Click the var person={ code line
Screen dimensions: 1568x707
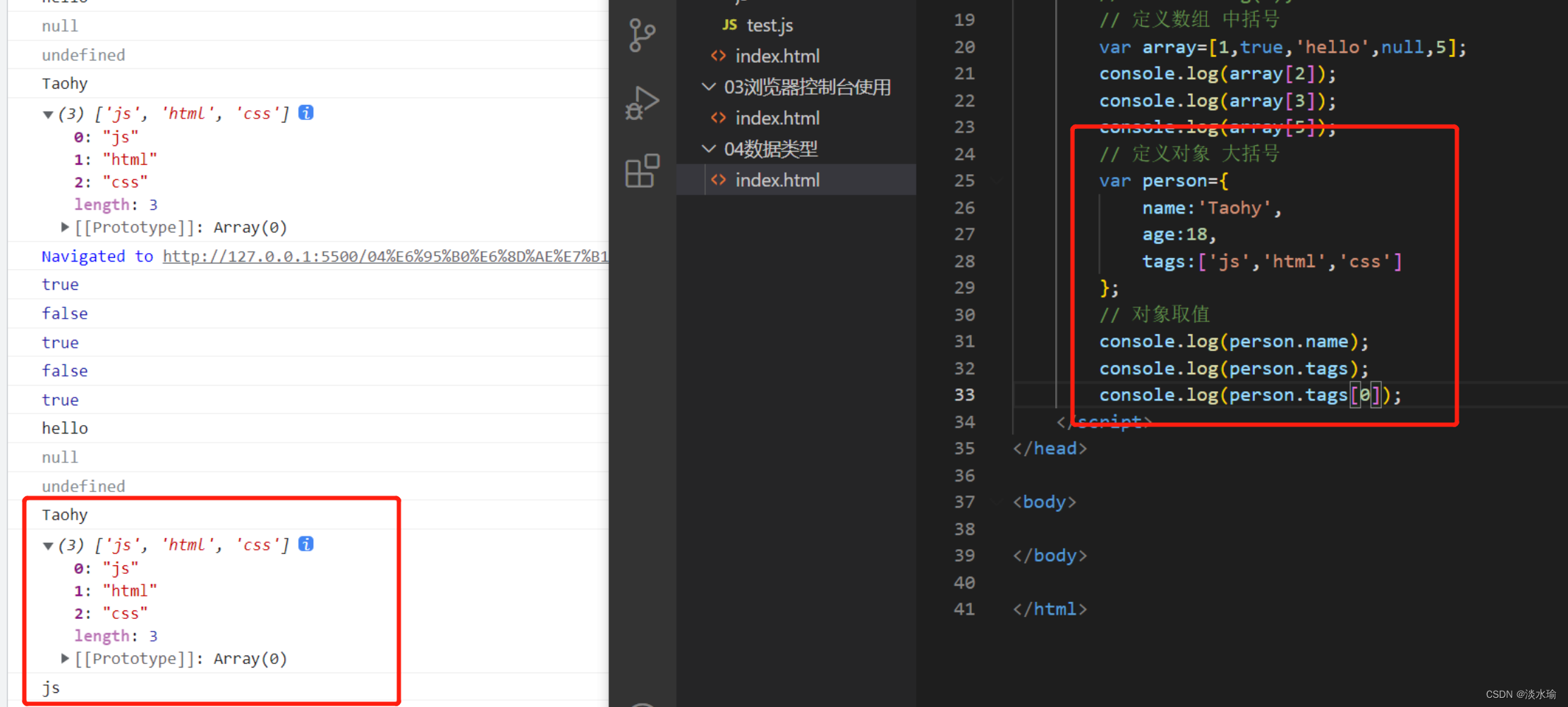click(1164, 181)
